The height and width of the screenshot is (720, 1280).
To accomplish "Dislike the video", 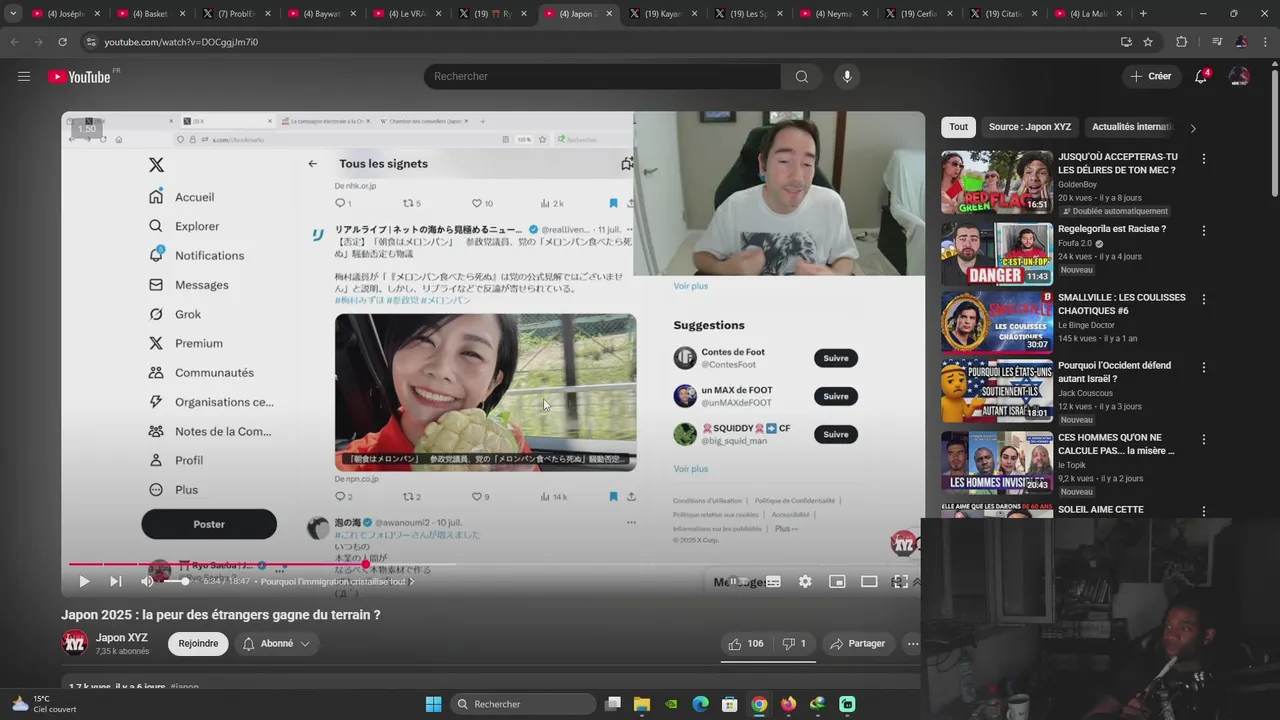I will point(794,644).
